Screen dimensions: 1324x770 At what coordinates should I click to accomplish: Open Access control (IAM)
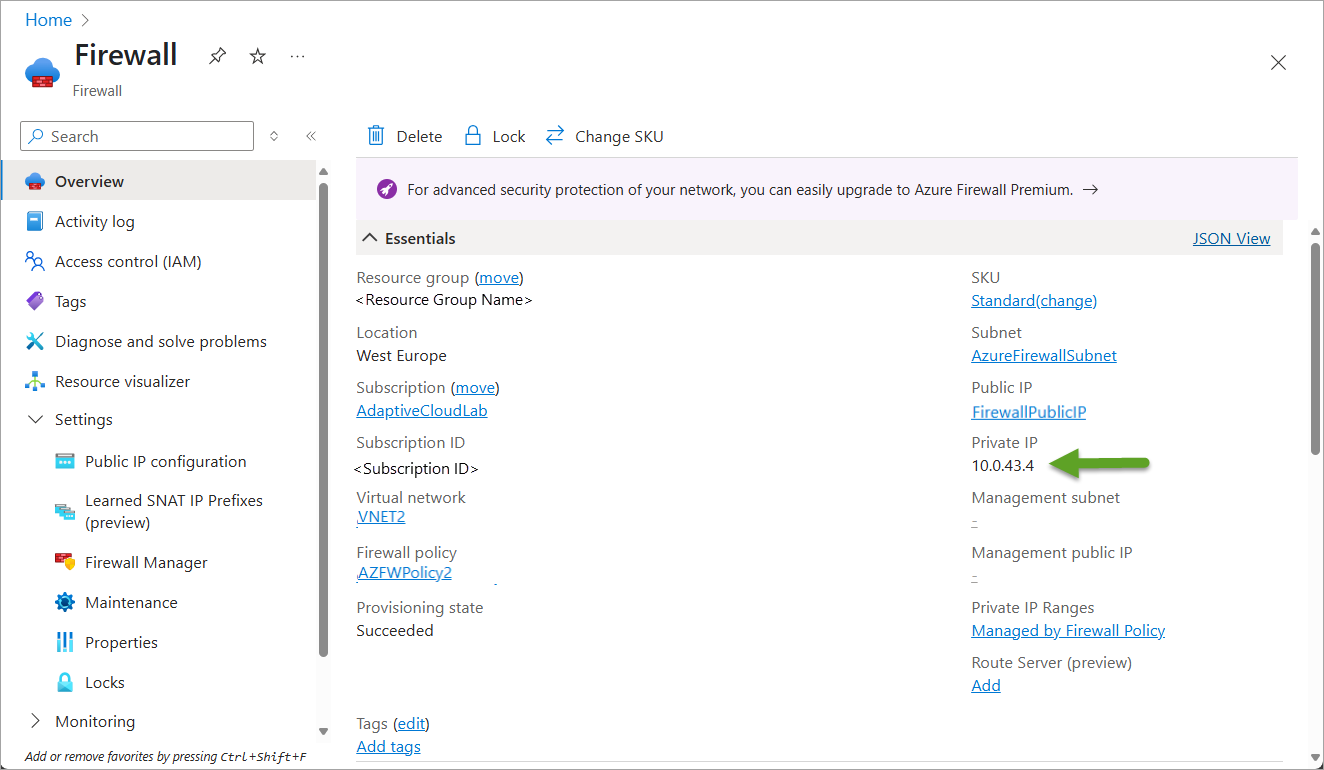coord(128,262)
